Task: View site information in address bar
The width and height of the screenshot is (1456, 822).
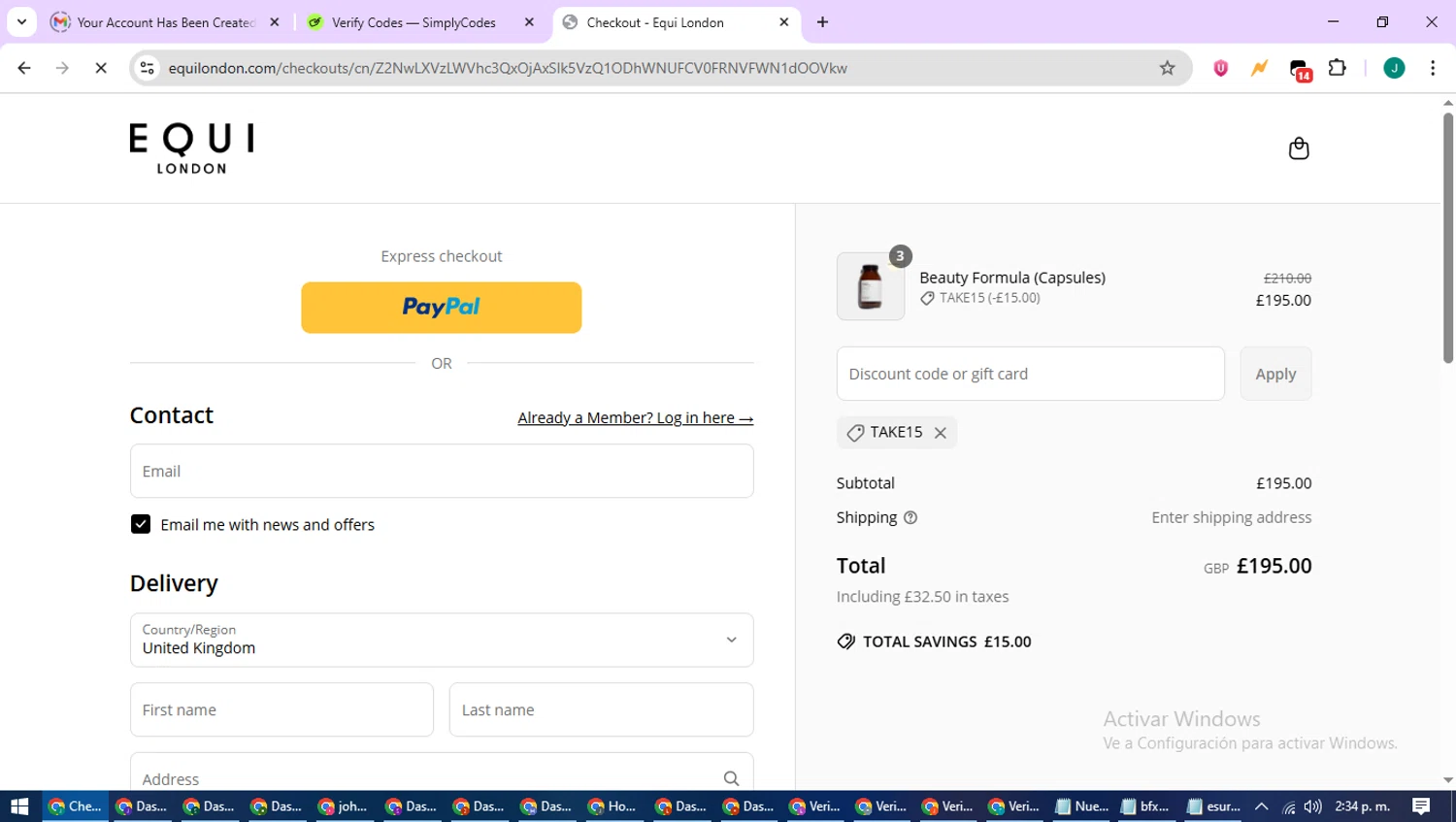Action: (148, 68)
